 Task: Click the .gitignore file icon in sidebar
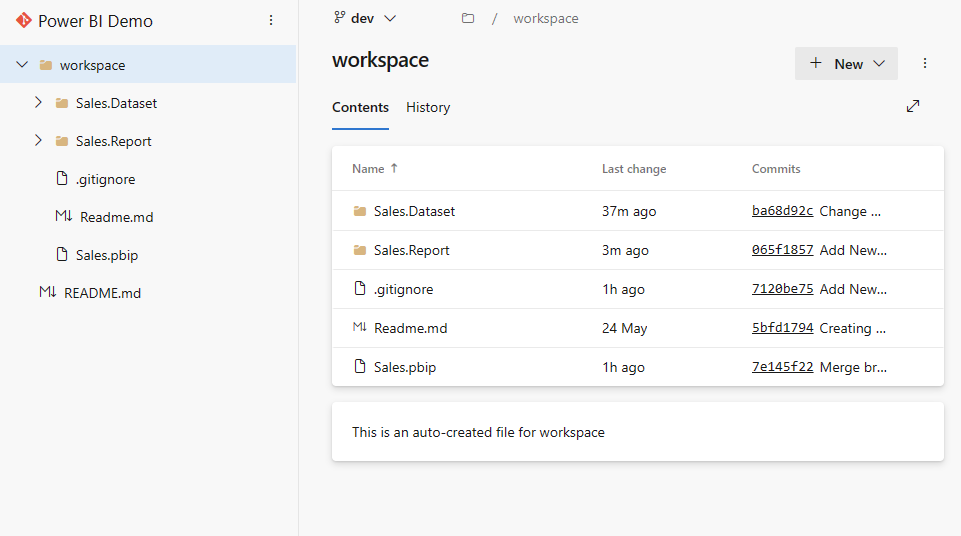pyautogui.click(x=62, y=178)
